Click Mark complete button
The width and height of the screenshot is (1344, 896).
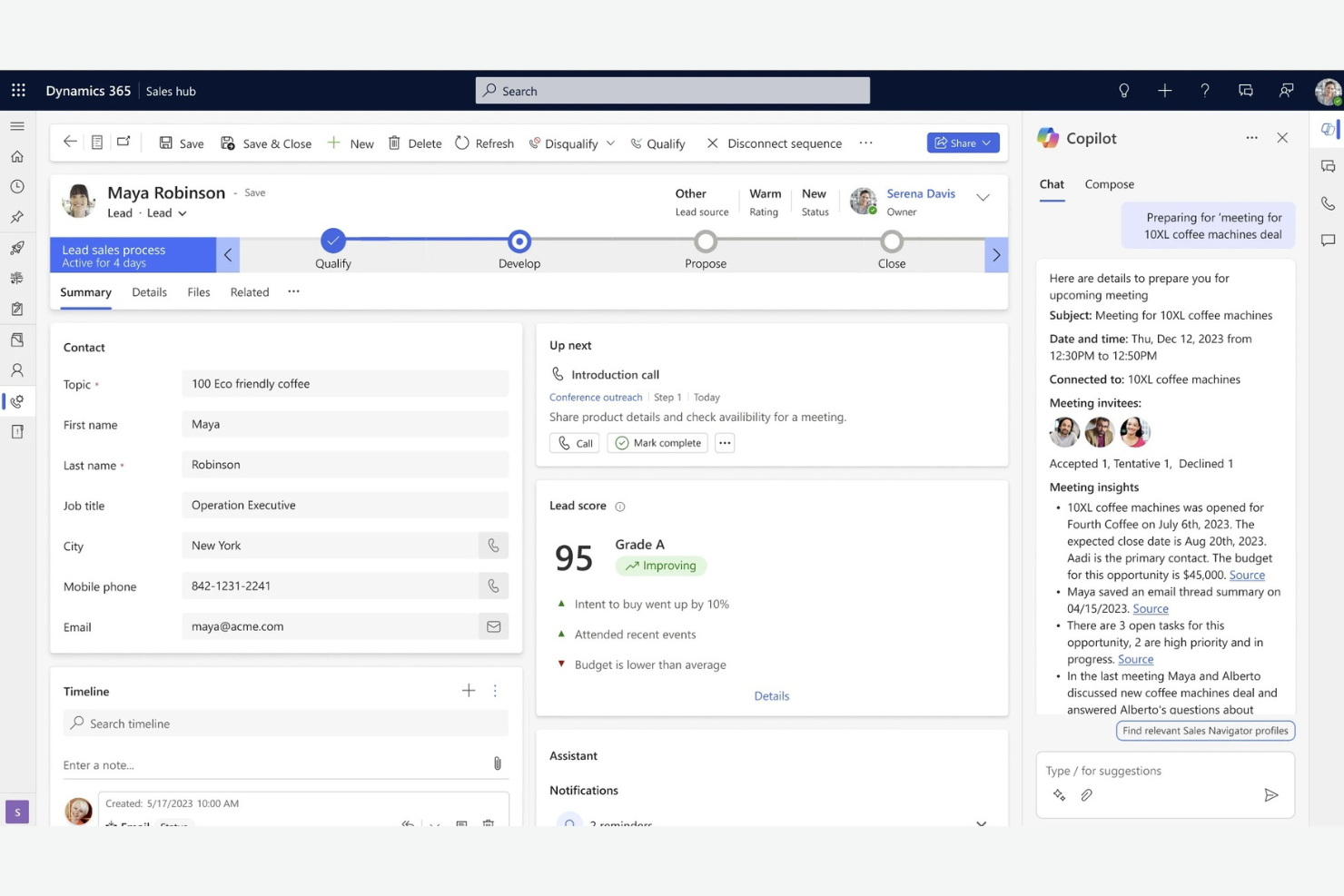tap(657, 443)
